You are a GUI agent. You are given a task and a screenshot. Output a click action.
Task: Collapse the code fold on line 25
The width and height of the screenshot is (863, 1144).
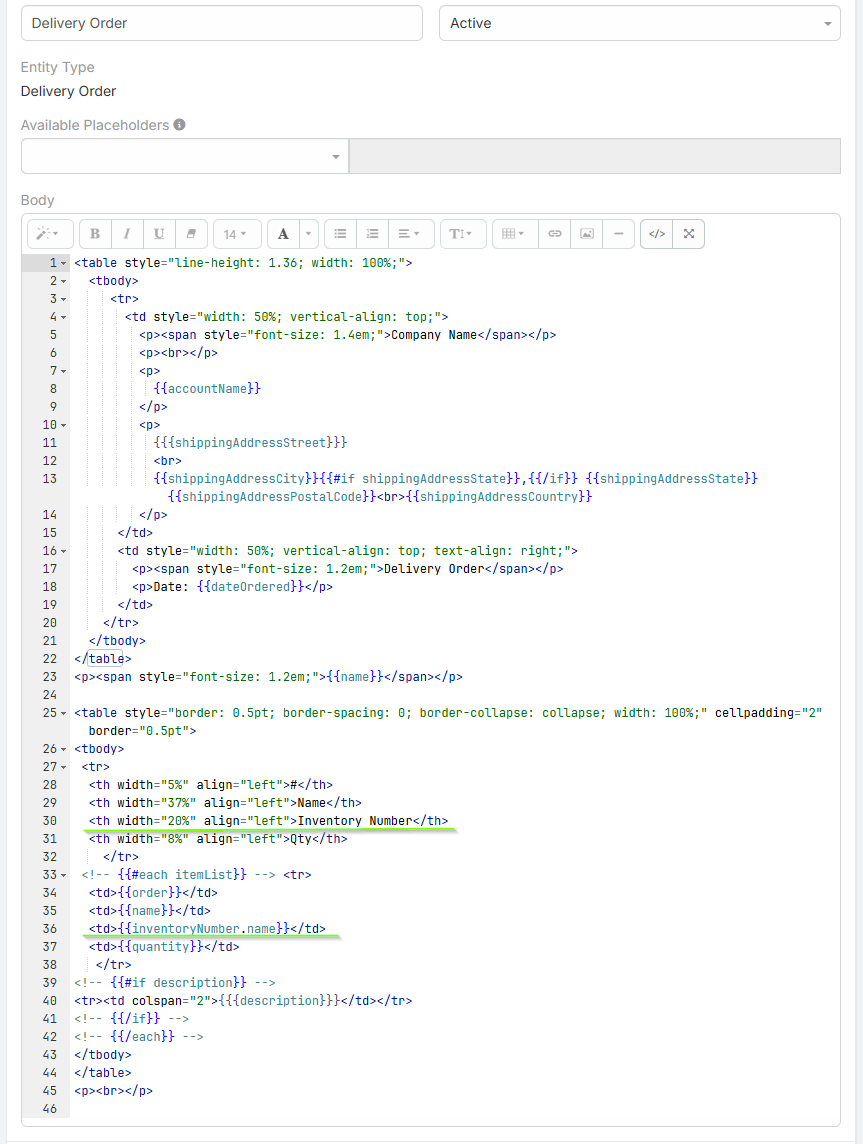click(65, 713)
